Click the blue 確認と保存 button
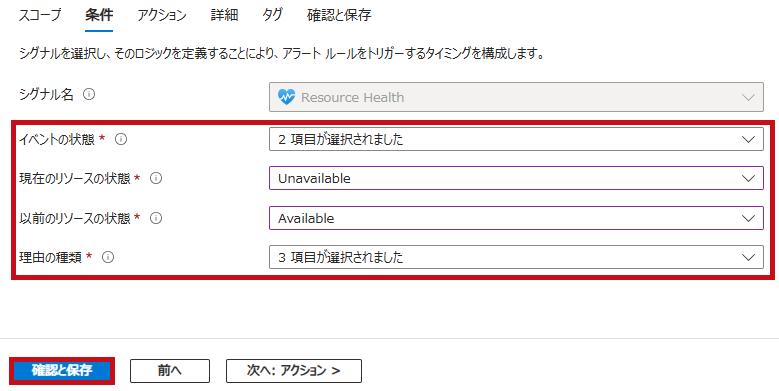The height and width of the screenshot is (391, 779). click(62, 371)
